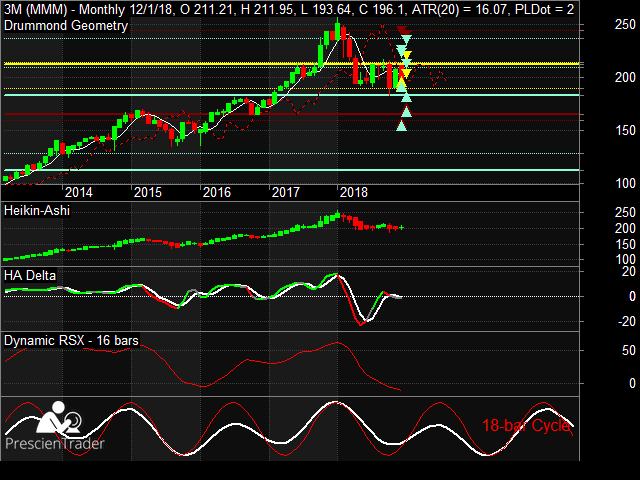The height and width of the screenshot is (480, 640).
Task: Click the '2018' year label
Action: point(354,192)
